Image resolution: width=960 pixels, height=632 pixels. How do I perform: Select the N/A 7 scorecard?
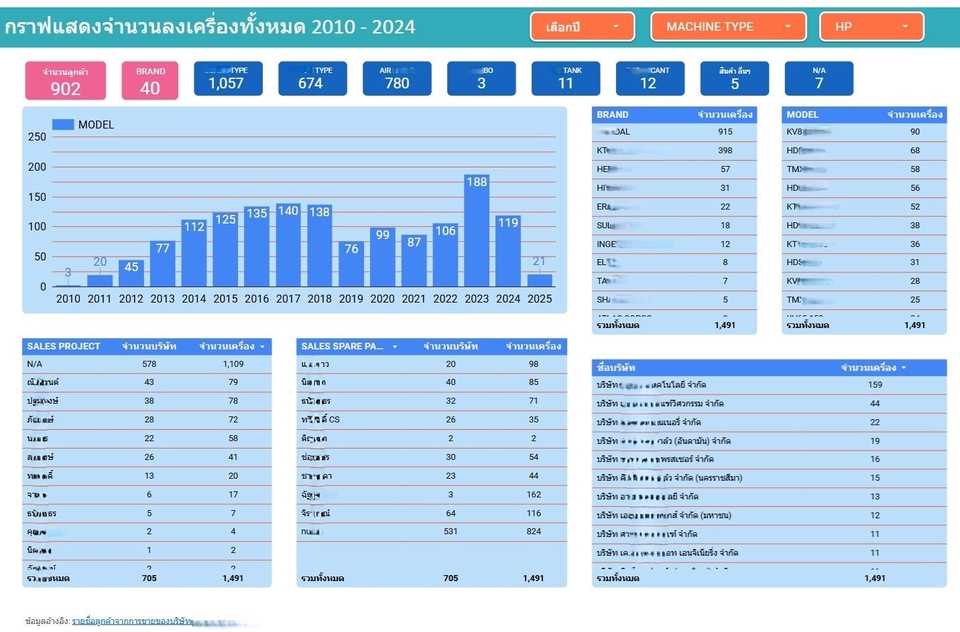point(818,79)
